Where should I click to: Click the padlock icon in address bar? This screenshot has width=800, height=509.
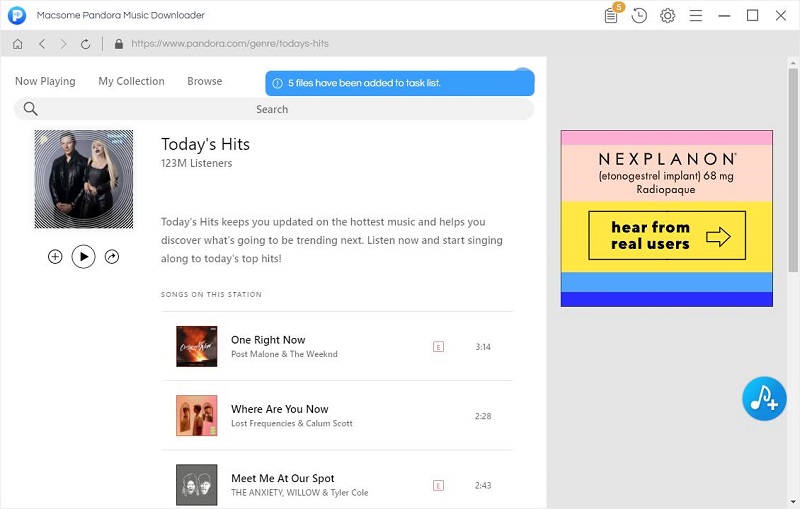(x=119, y=44)
